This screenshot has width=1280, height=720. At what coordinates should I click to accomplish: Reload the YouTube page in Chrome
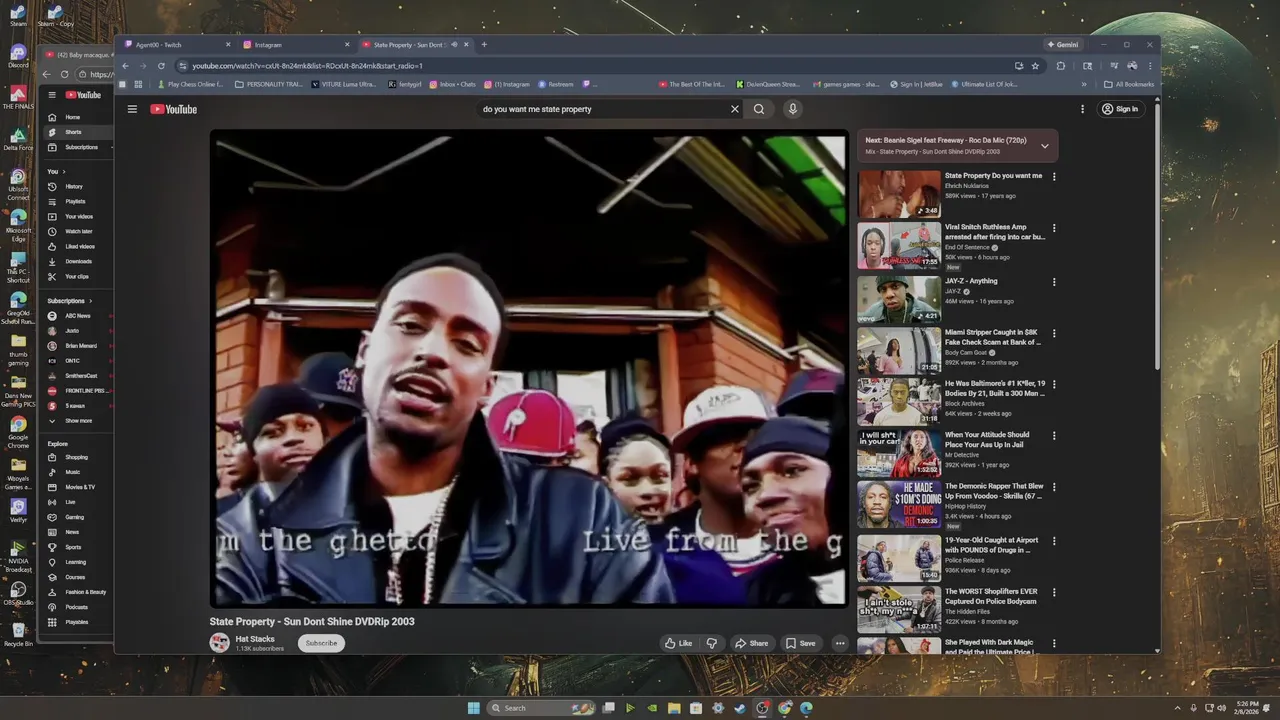(161, 66)
